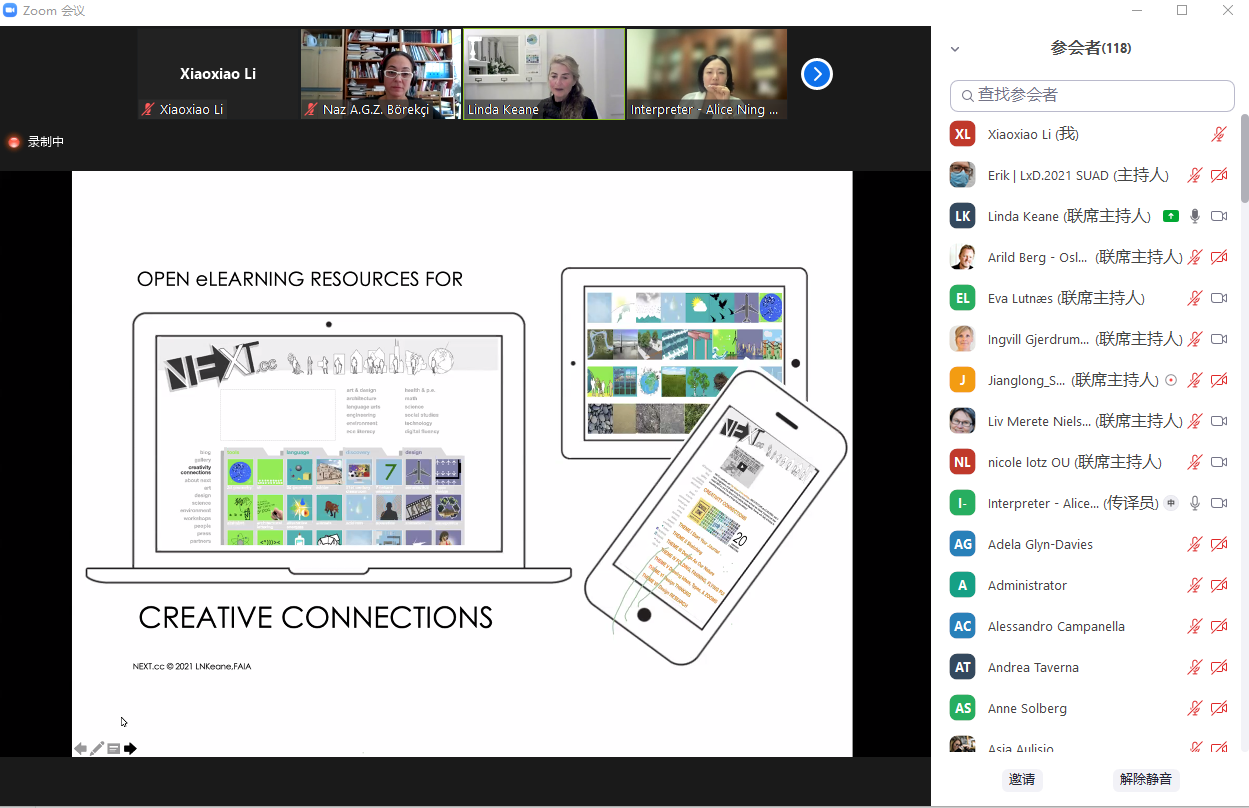Collapse the participants panel chevron
The width and height of the screenshot is (1249, 808).
[x=955, y=49]
